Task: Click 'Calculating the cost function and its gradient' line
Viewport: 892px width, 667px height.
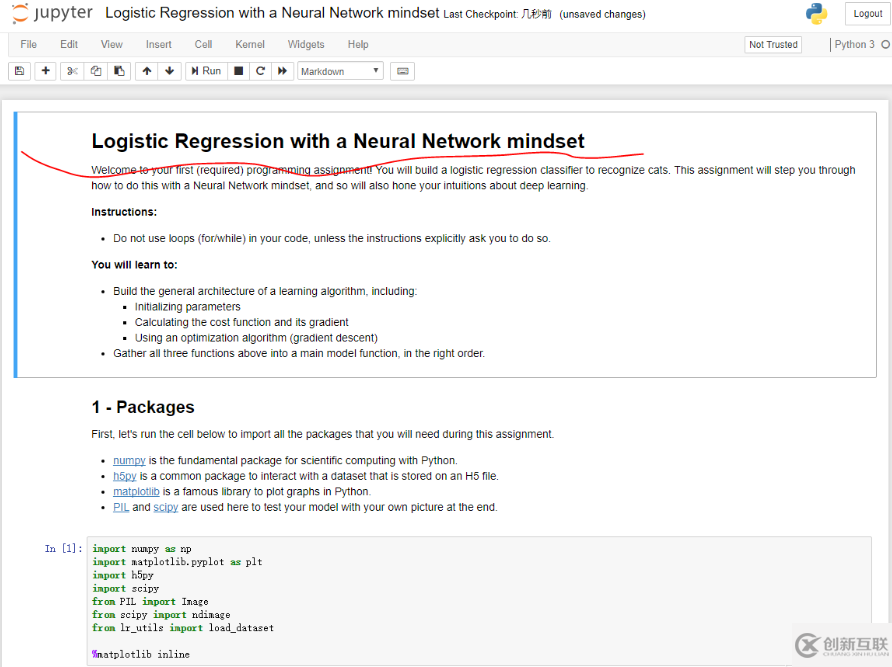Action: [x=242, y=322]
